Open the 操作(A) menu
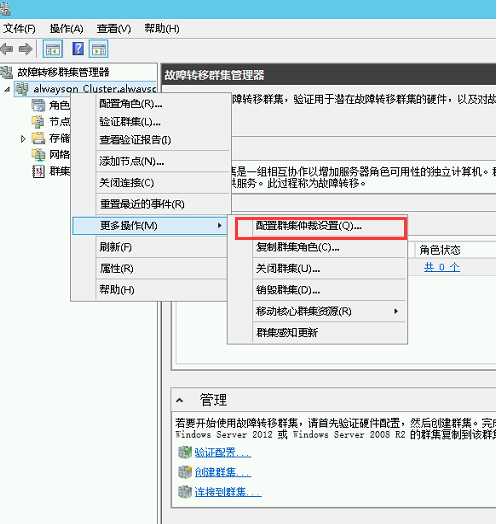 pos(66,29)
